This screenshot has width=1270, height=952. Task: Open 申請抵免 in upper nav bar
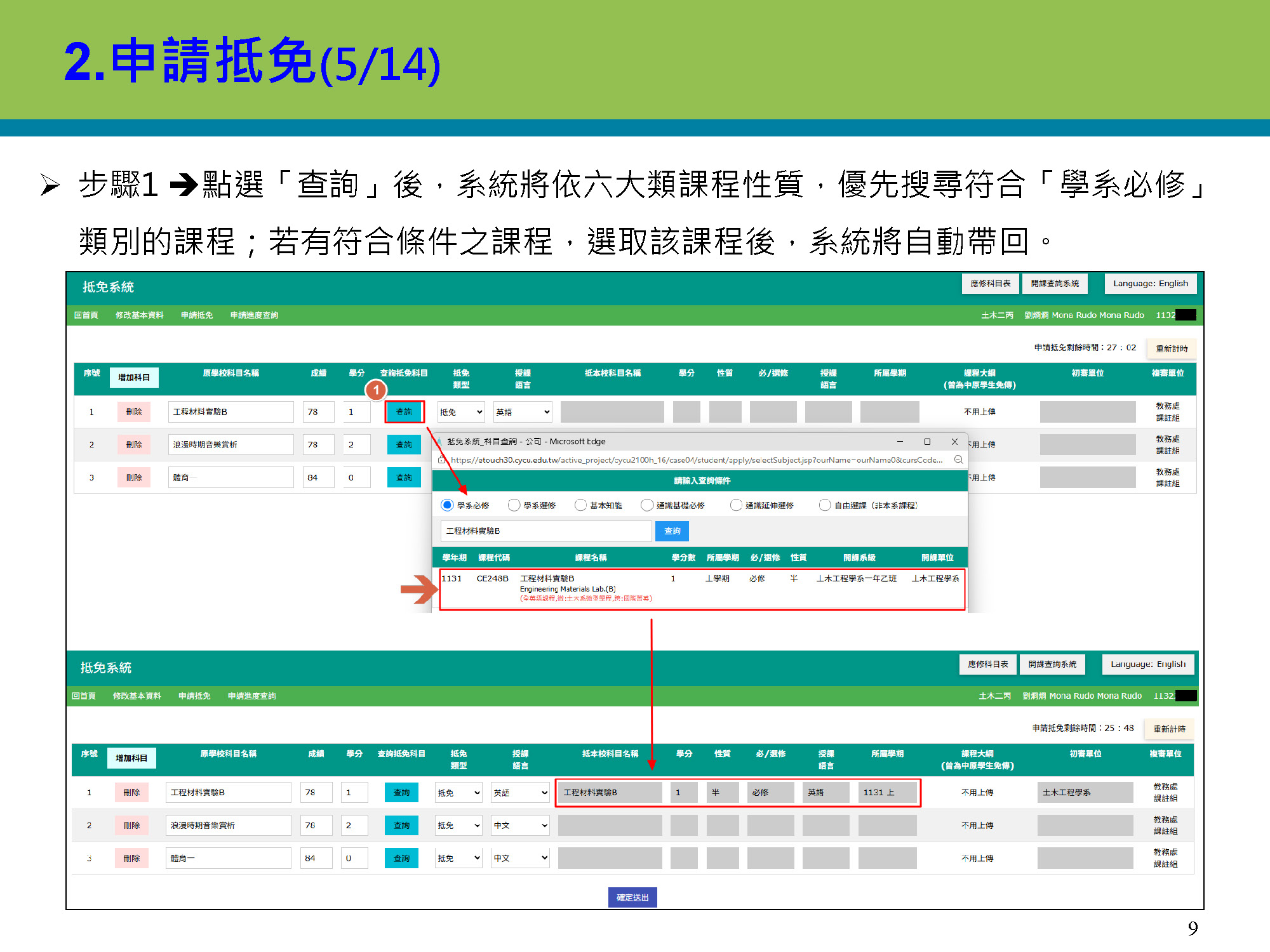[196, 315]
